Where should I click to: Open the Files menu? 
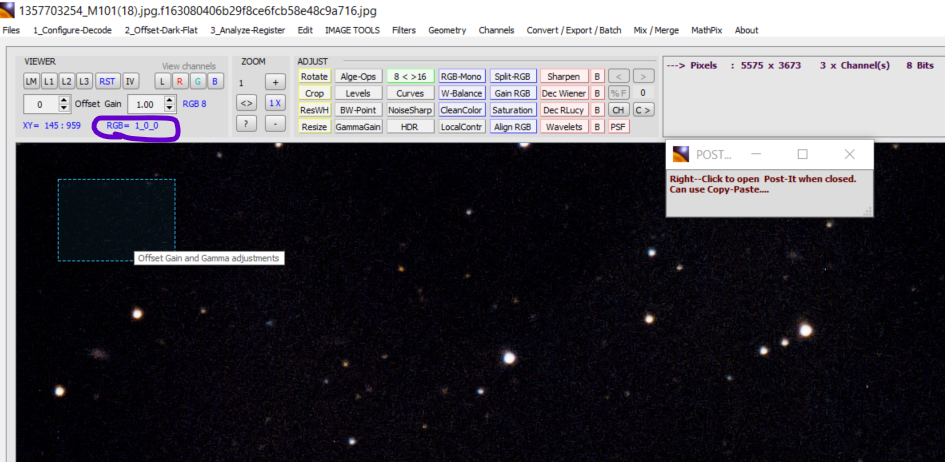click(x=11, y=30)
